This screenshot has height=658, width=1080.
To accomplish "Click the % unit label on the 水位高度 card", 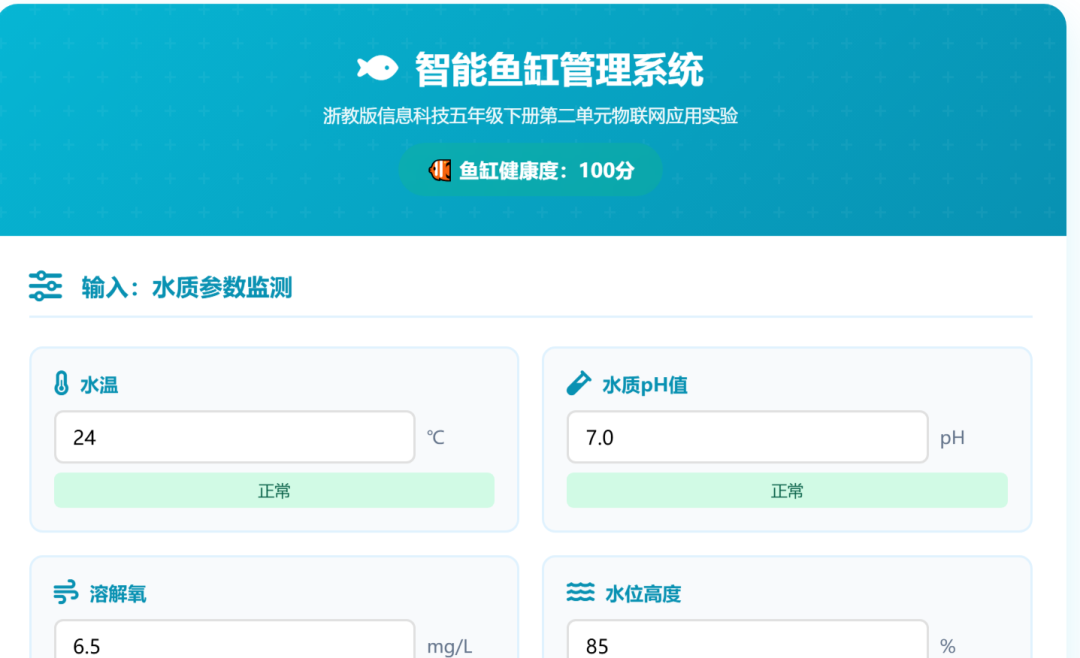I will tap(950, 645).
